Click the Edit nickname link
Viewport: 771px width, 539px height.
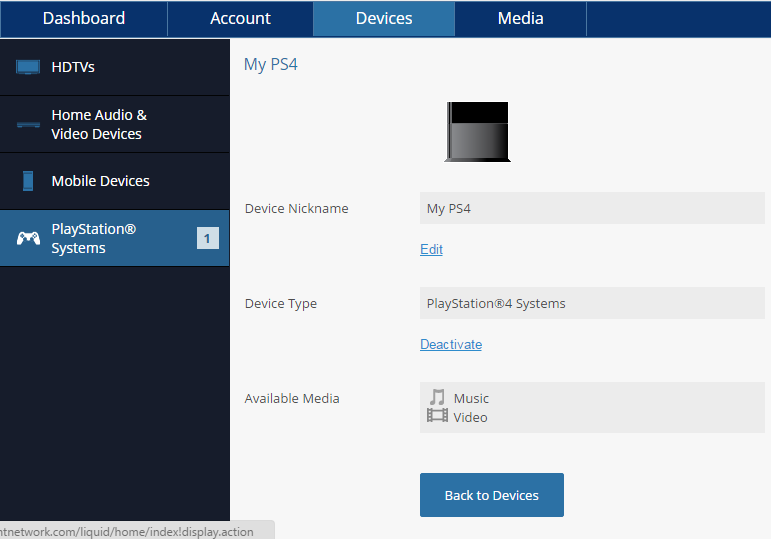click(431, 249)
